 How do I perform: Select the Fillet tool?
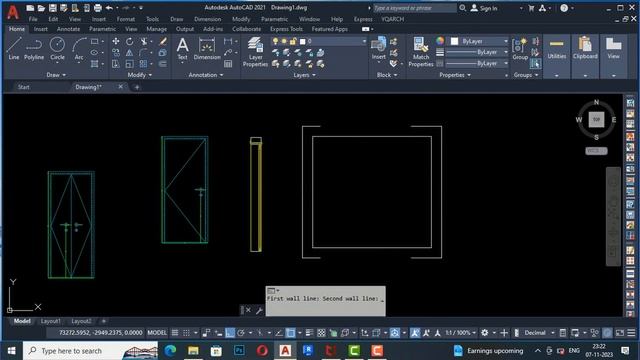[x=143, y=53]
